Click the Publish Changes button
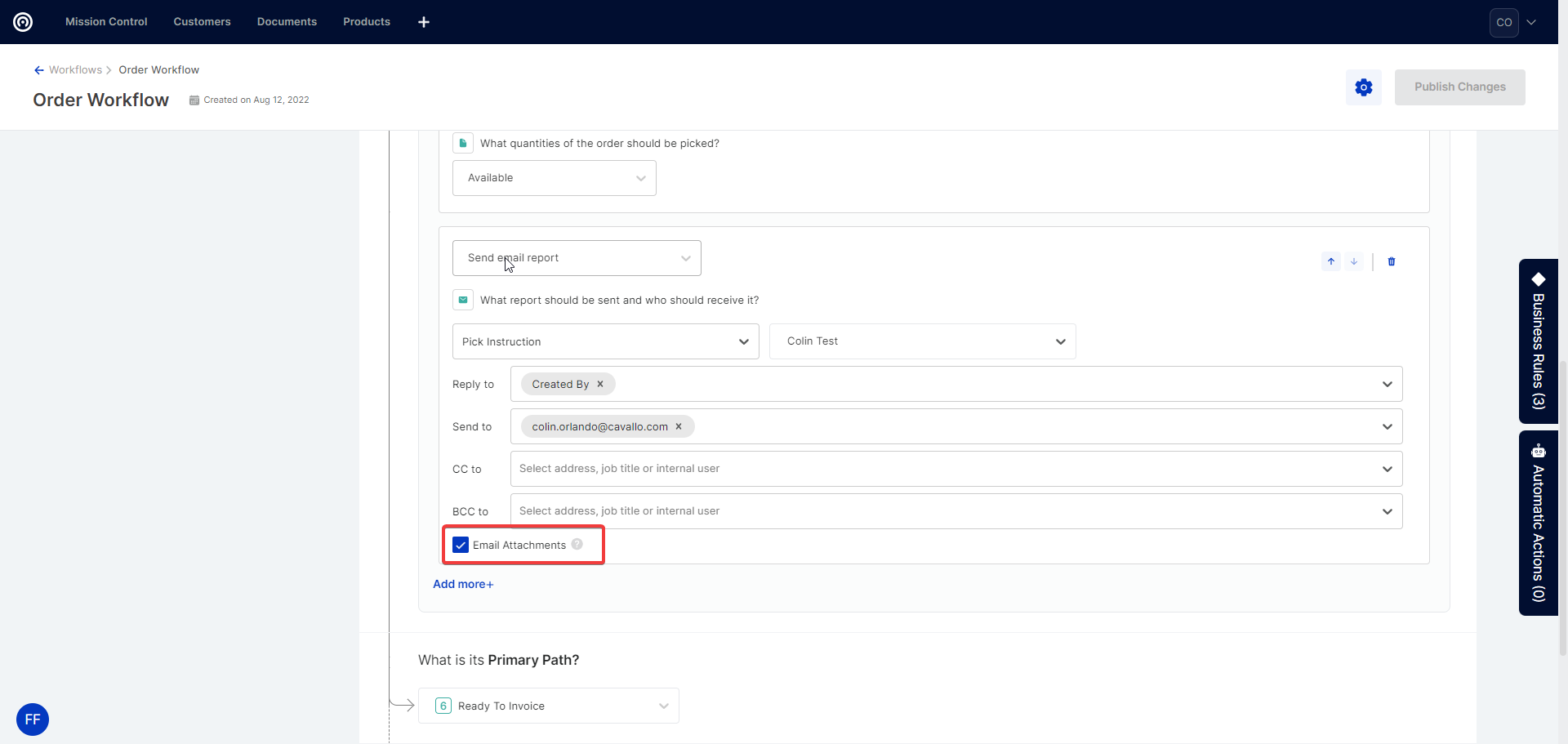 coord(1459,87)
